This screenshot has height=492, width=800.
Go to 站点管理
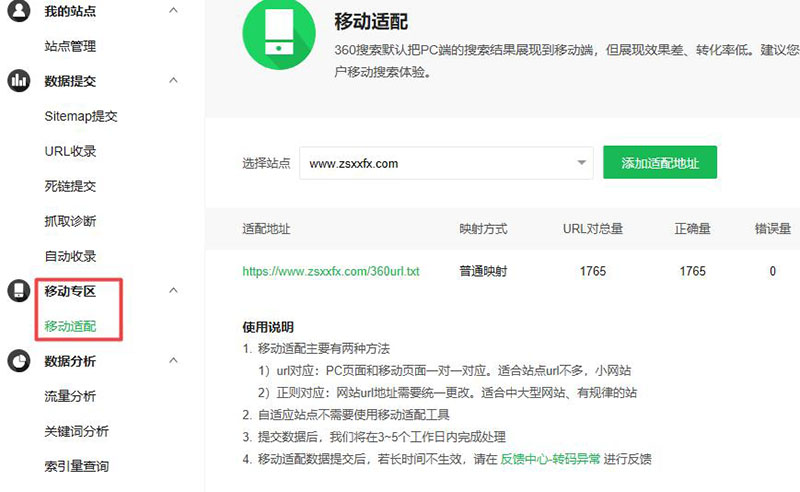(x=70, y=46)
